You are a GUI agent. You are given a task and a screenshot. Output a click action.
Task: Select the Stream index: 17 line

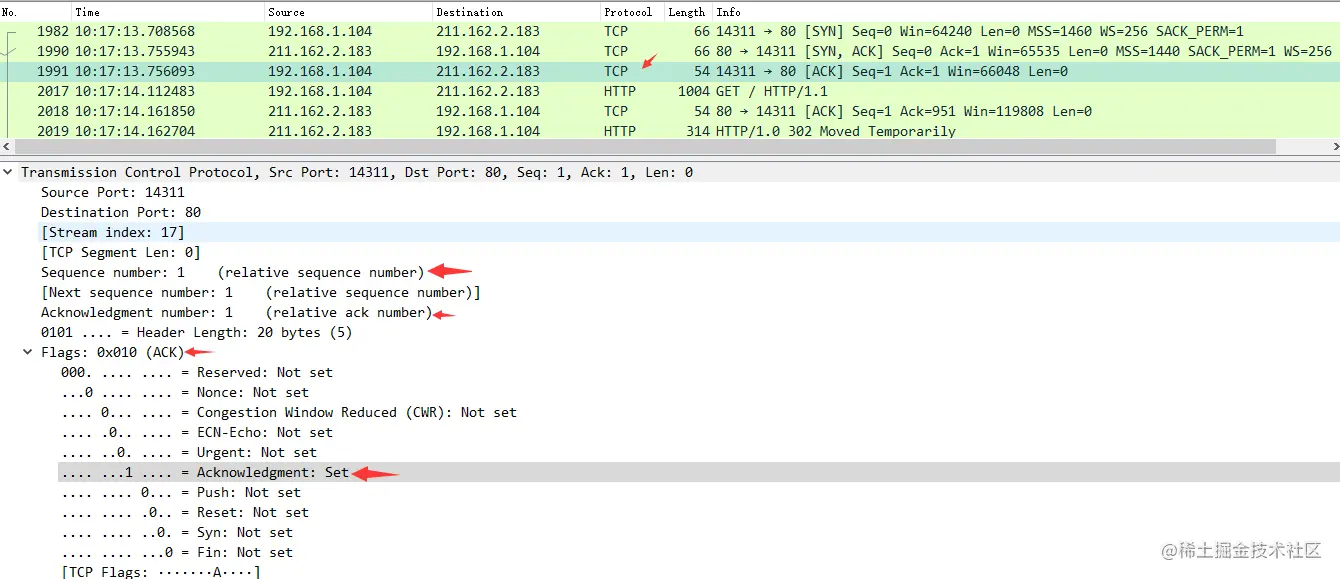113,232
